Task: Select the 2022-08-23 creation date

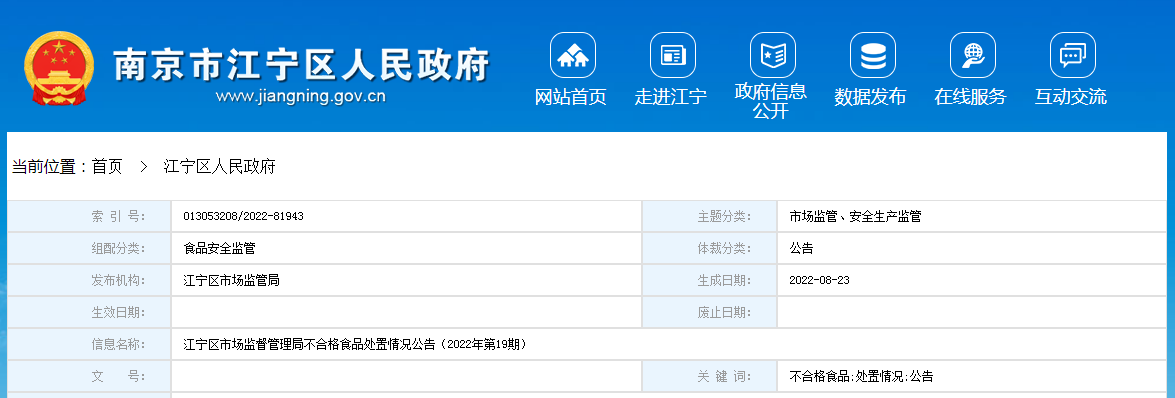Action: (819, 280)
